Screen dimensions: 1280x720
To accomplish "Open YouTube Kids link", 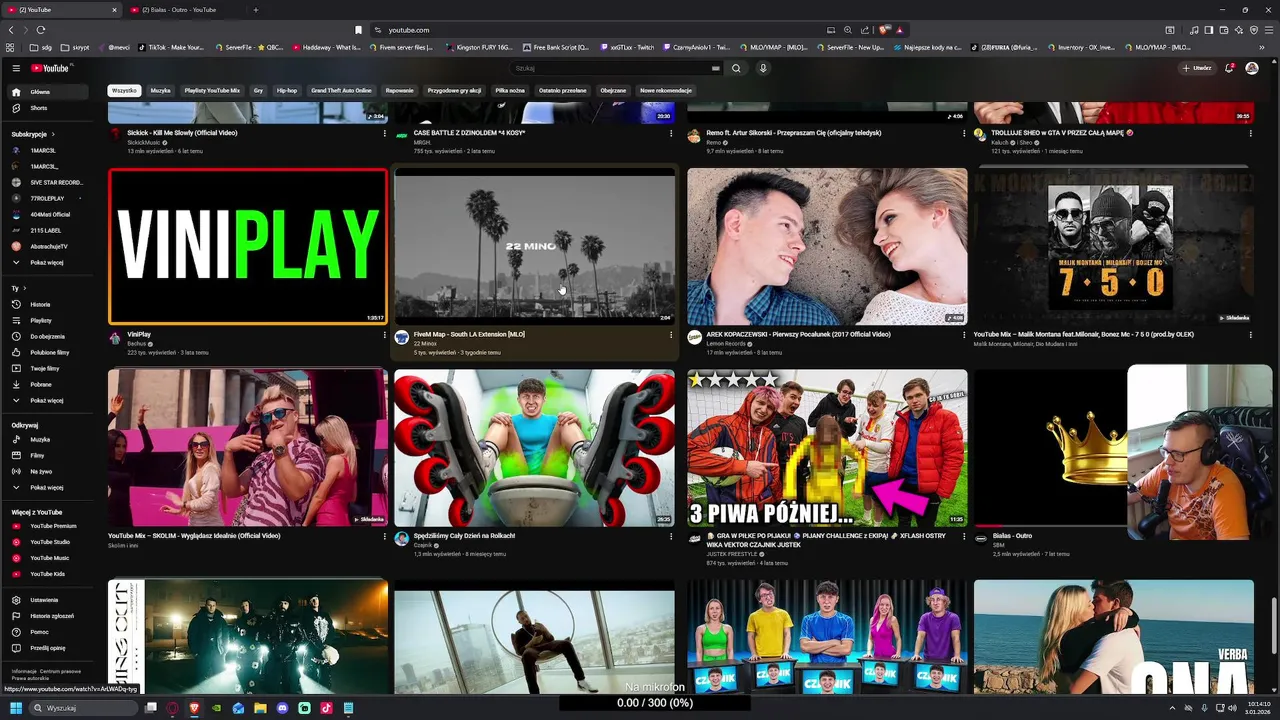I will 50,574.
